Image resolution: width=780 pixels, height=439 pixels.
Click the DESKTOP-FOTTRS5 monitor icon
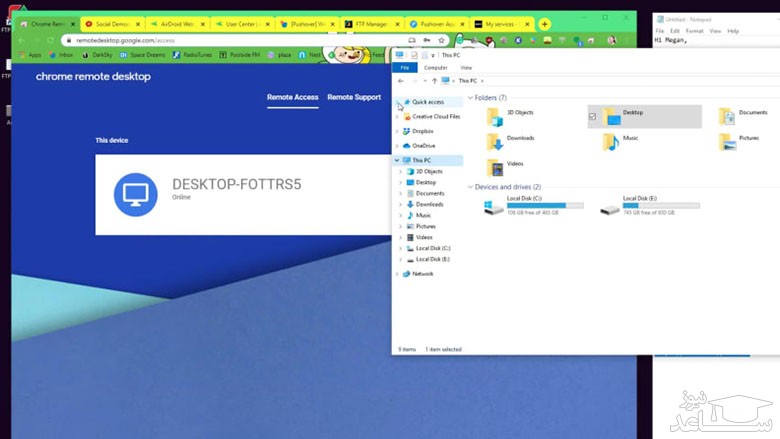click(x=135, y=195)
